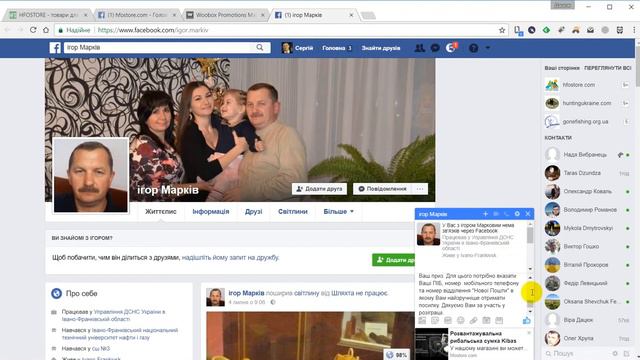Open notifications globe icon with red badge
This screenshot has height=360, width=640.
point(451,48)
